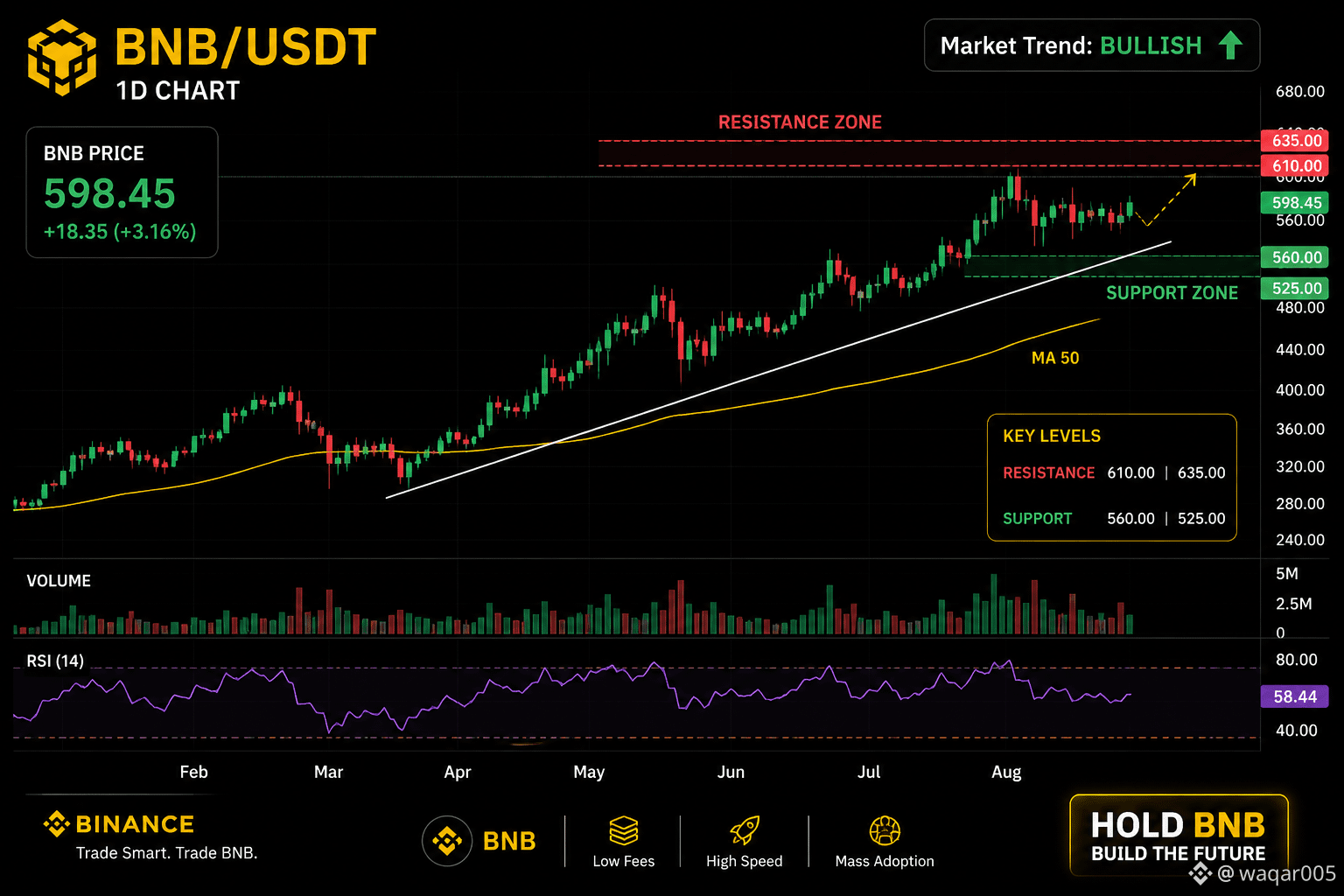Click the 480.00 price axis label
1344x896 pixels.
[x=1300, y=308]
